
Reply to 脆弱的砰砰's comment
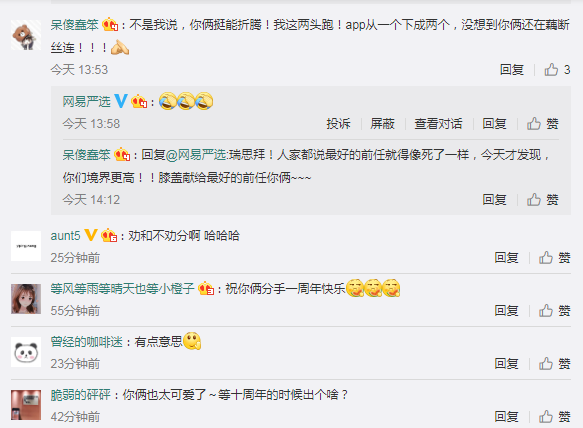[506, 416]
